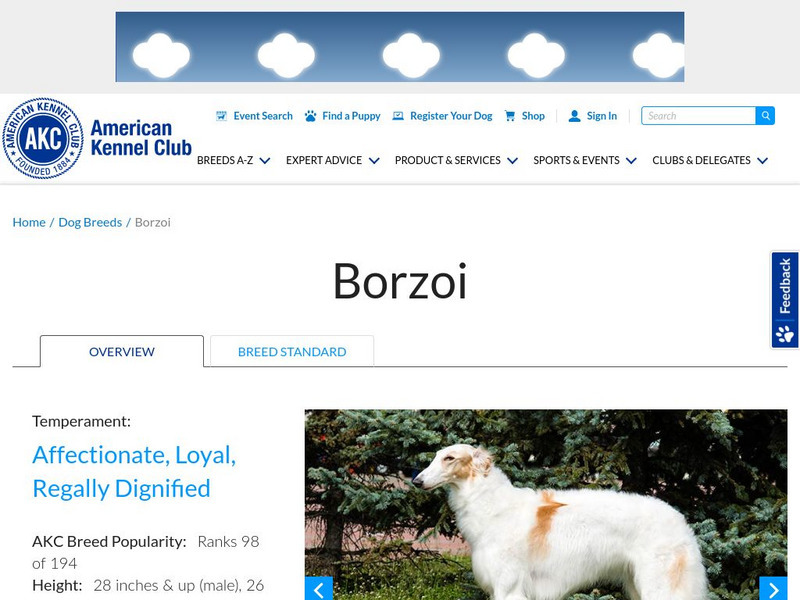800x600 pixels.
Task: Show the next photo with right arrow
Action: tap(773, 589)
